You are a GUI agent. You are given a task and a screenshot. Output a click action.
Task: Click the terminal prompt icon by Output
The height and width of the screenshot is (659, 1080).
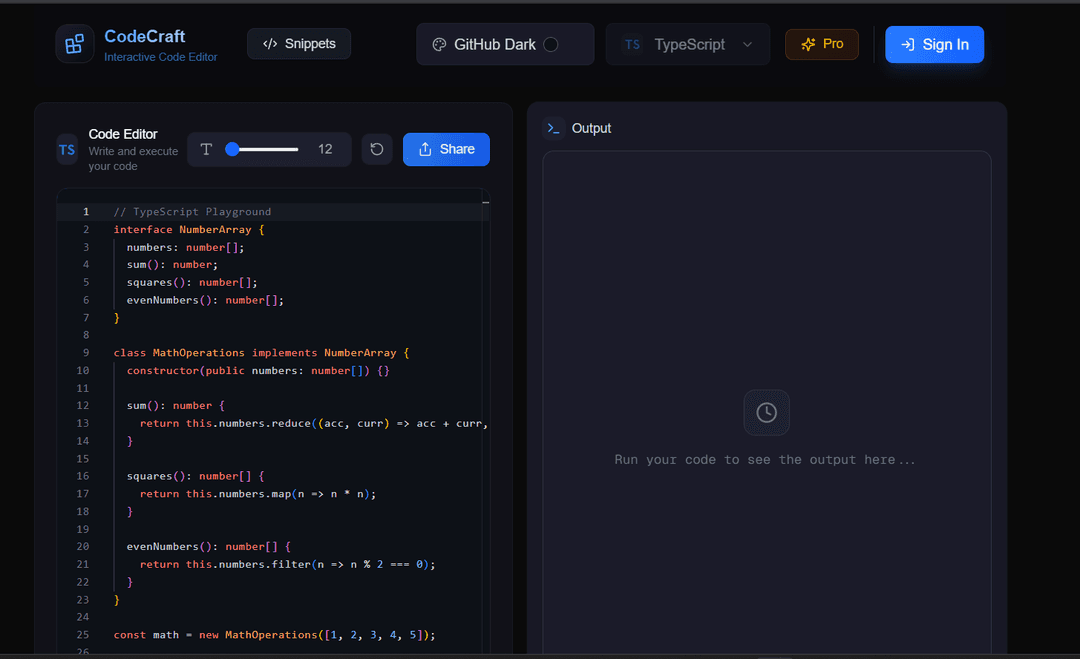click(553, 129)
